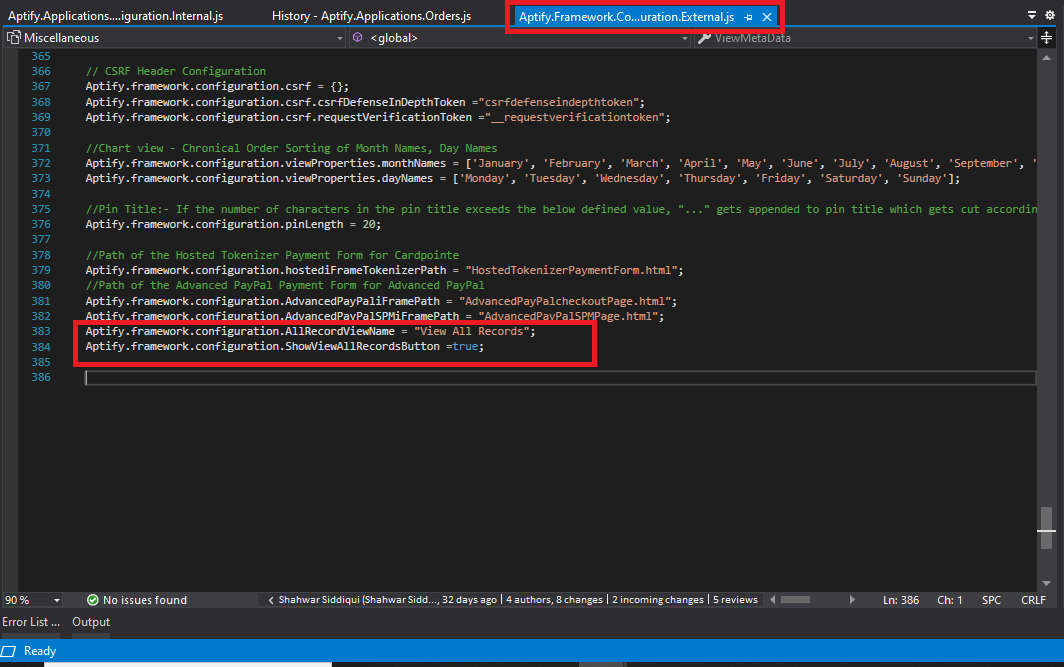Viewport: 1064px width, 667px height.
Task: Click the horizontal scrollbar left arrow
Action: (772, 600)
